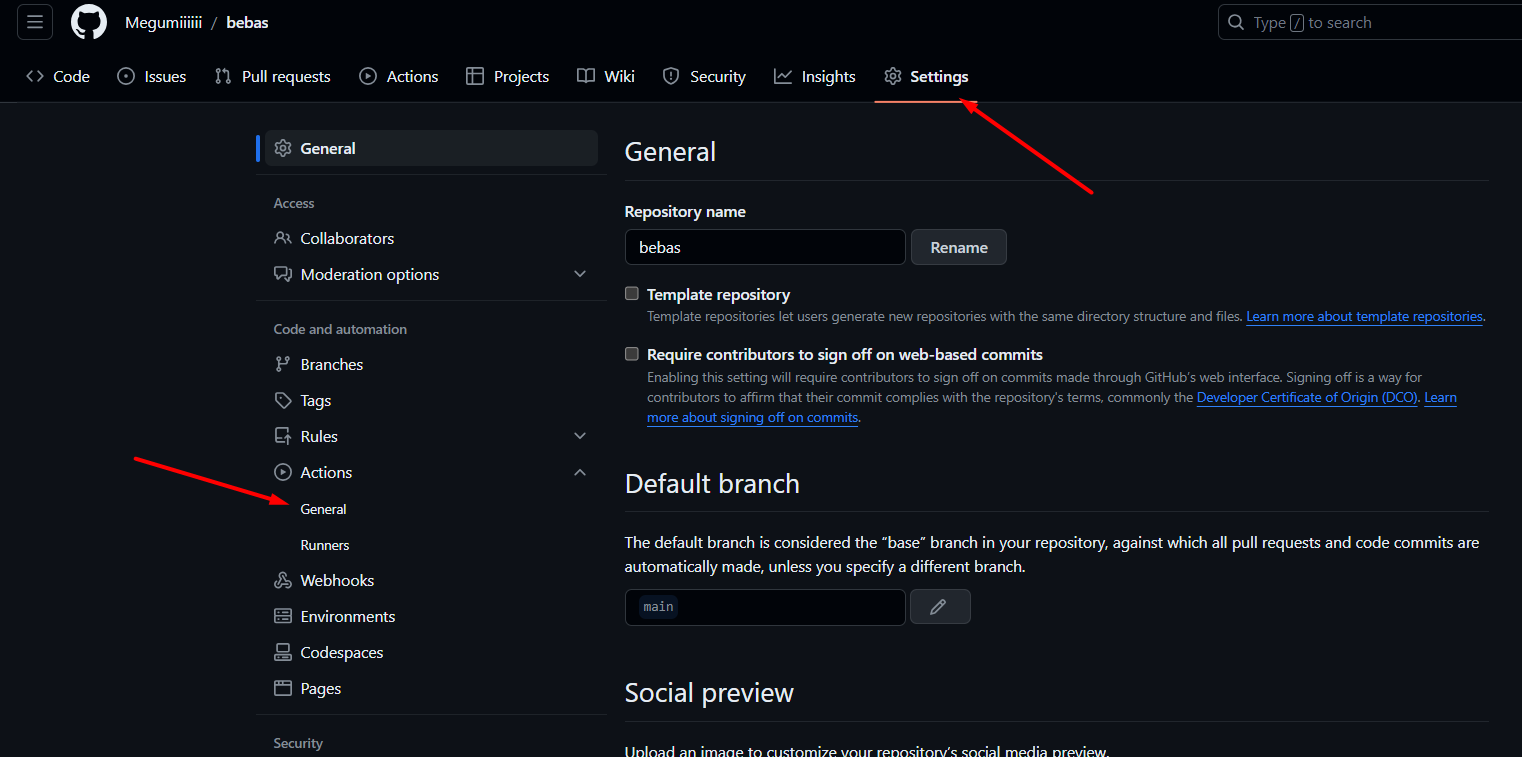Switch to the Pull requests tab

pos(273,77)
